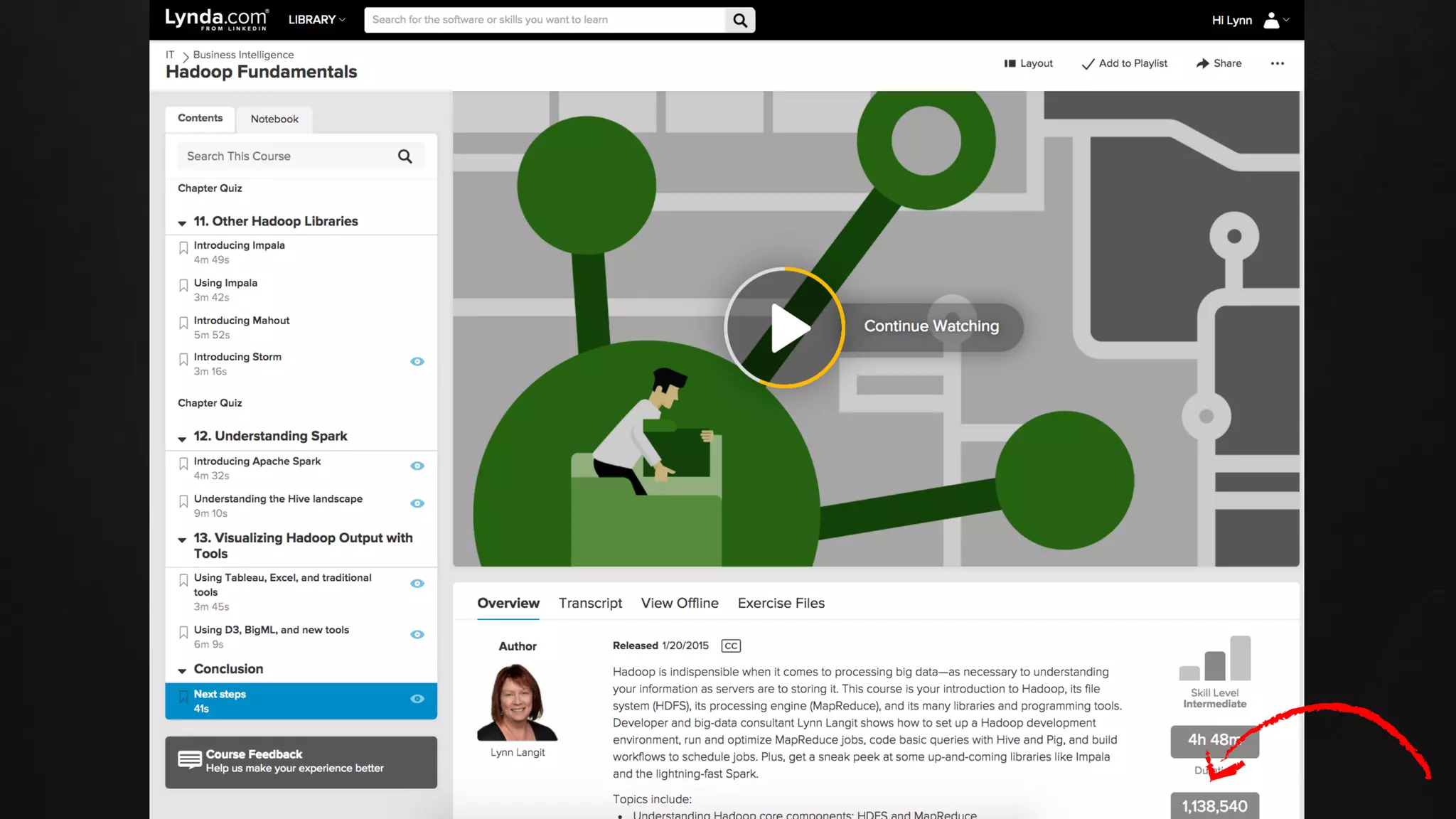Toggle watched eye on Introducing Storm
Image resolution: width=1456 pixels, height=819 pixels.
(417, 362)
